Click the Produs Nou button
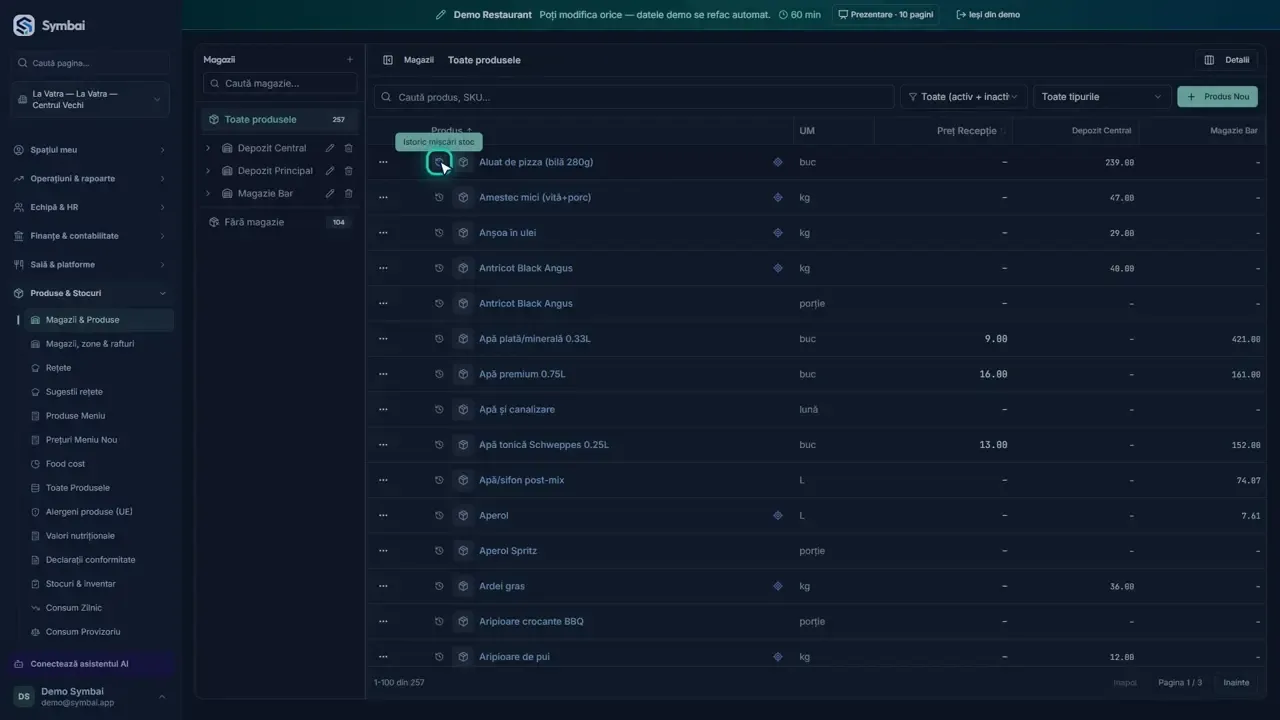1280x720 pixels. click(1217, 97)
